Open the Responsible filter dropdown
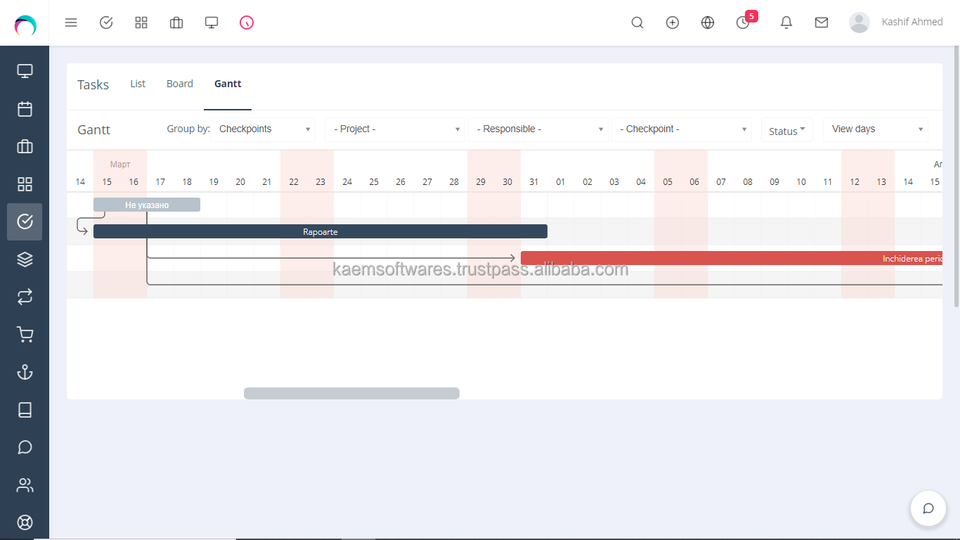This screenshot has width=960, height=540. (538, 129)
